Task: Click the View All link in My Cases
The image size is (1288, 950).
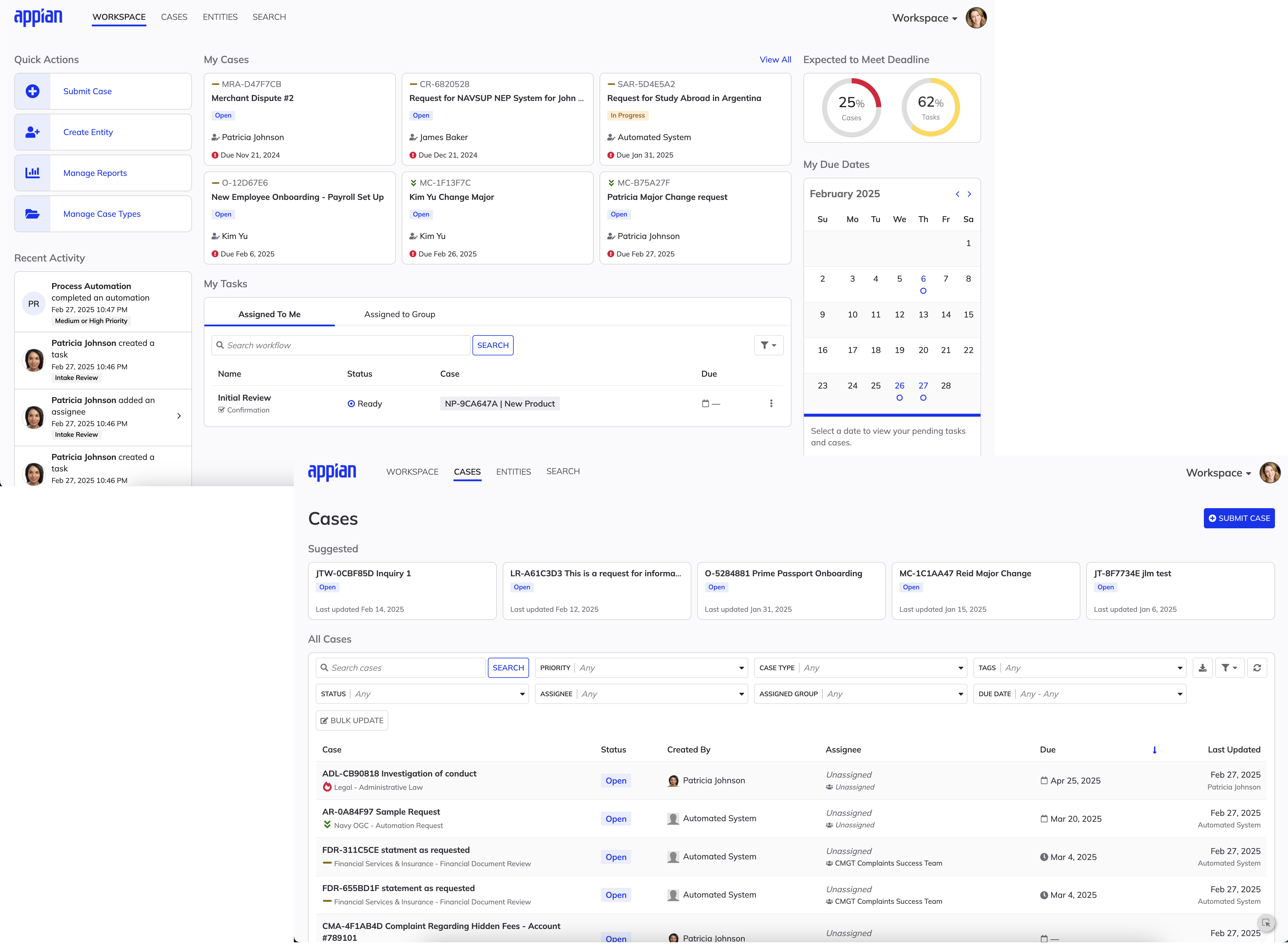Action: pyautogui.click(x=775, y=60)
